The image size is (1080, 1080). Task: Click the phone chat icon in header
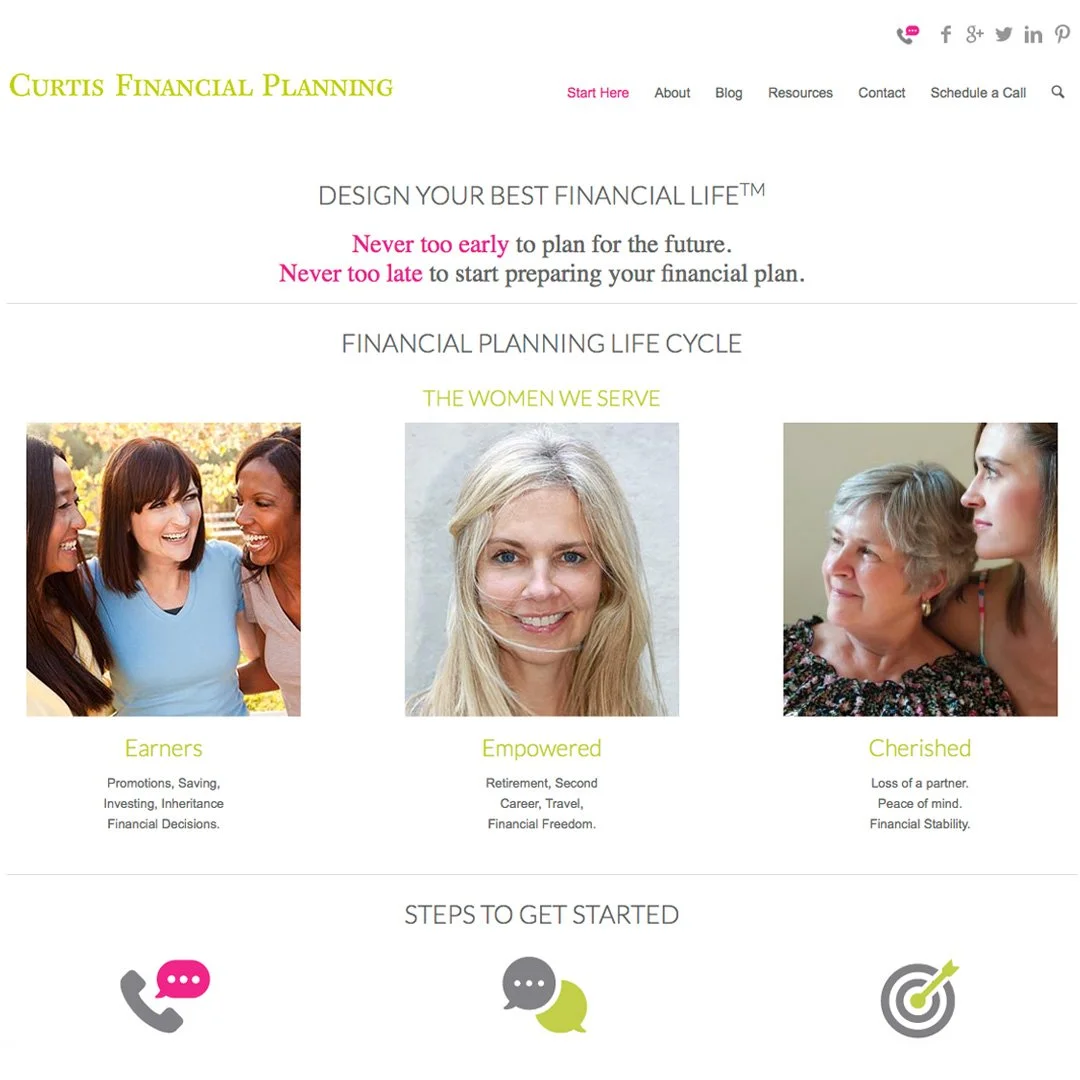(x=908, y=34)
